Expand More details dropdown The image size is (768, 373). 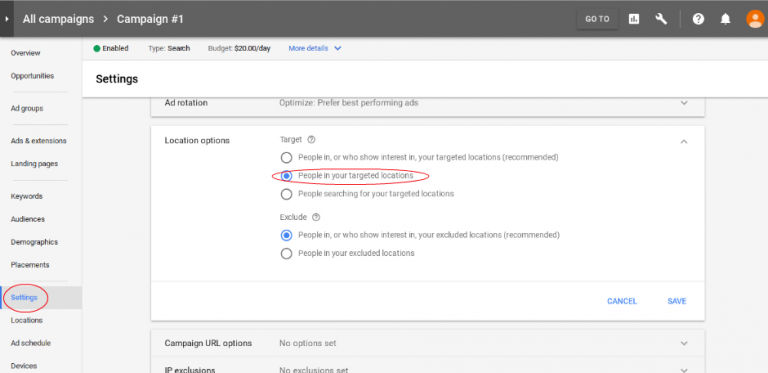pos(315,48)
